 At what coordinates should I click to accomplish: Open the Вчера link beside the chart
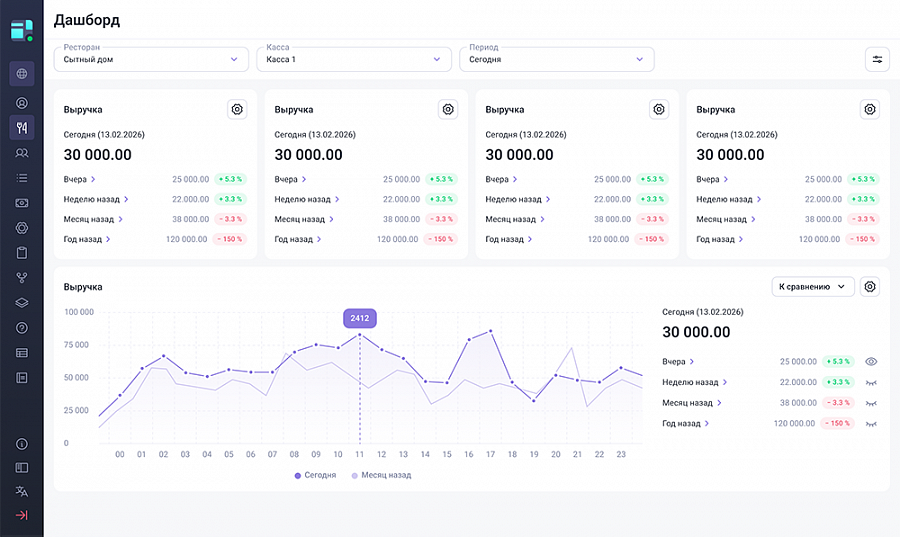(x=678, y=361)
